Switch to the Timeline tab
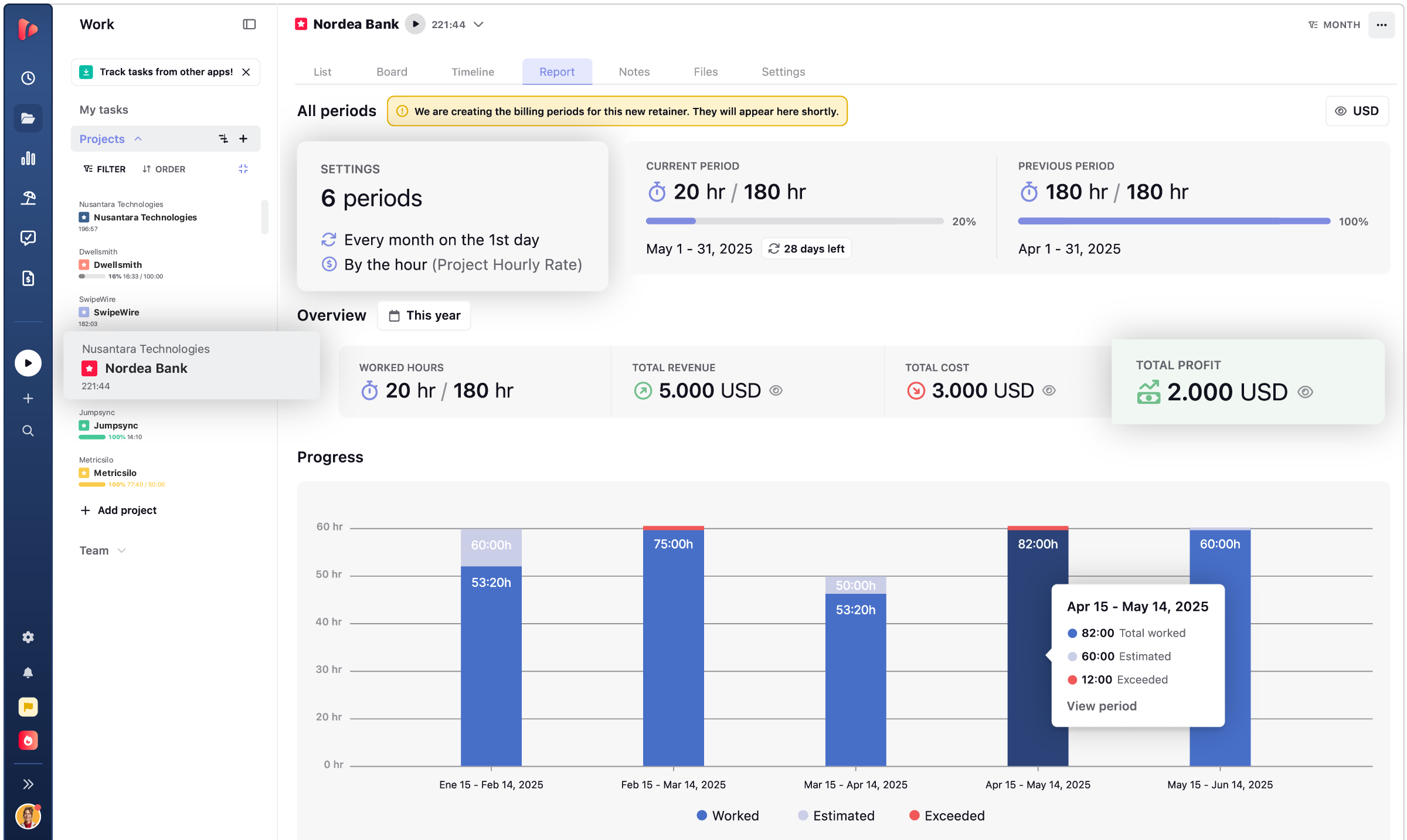 (x=473, y=72)
